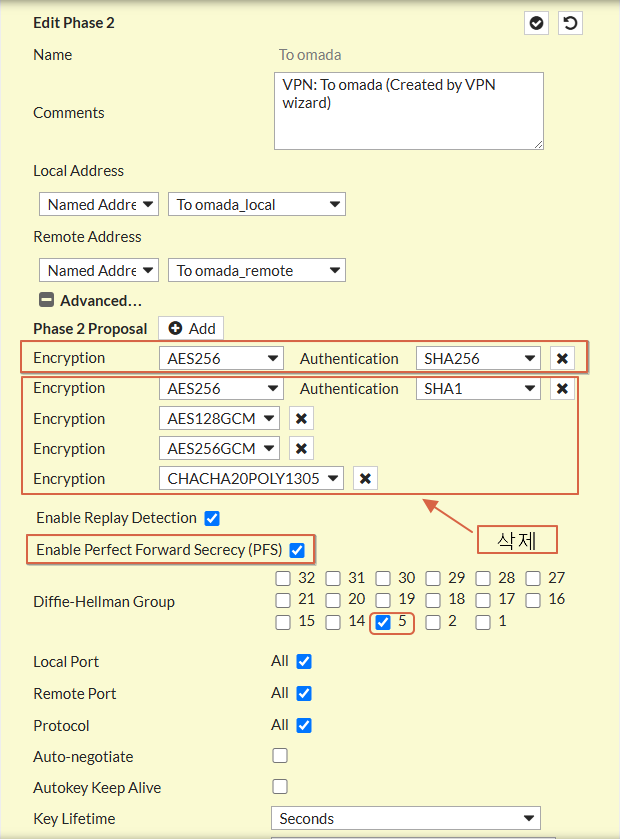
Task: Check Diffie-Hellman group 15
Action: click(x=283, y=622)
